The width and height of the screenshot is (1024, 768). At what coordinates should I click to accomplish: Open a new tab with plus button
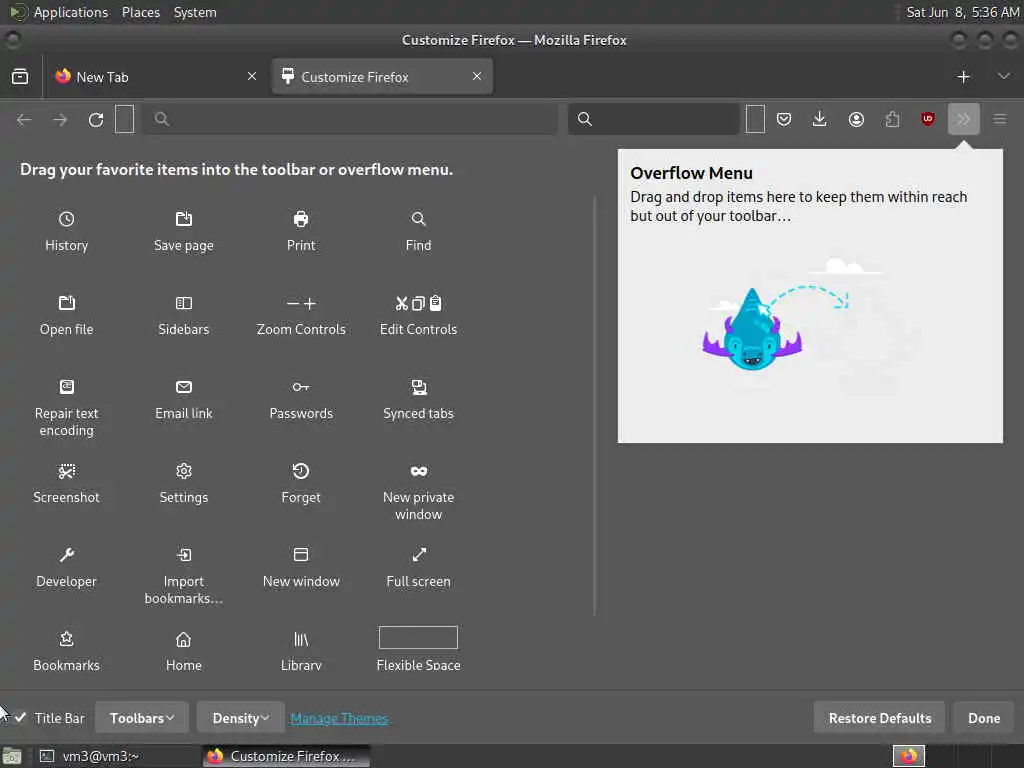[963, 77]
